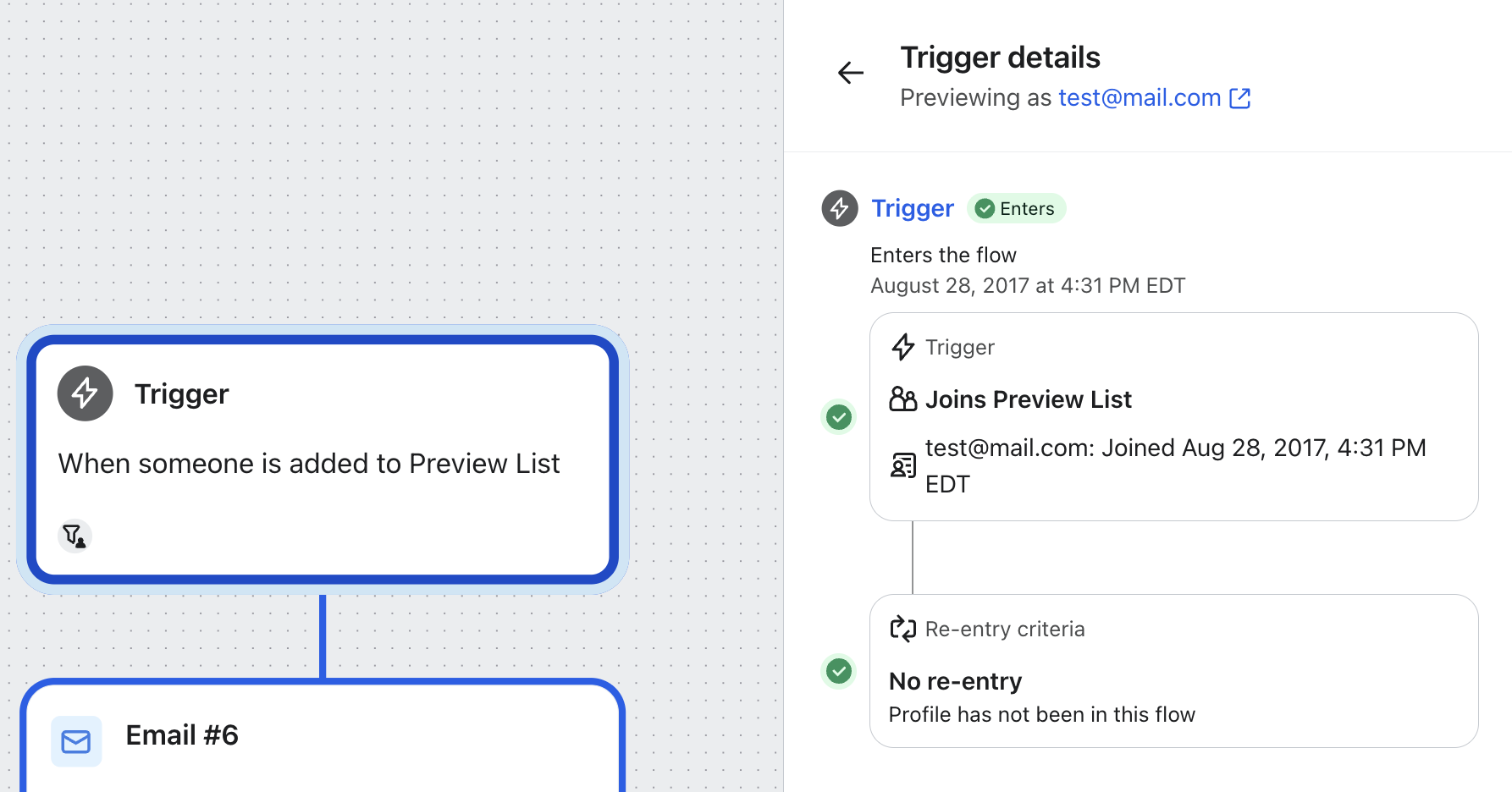This screenshot has height=792, width=1512.
Task: Click the profile card icon beside join date
Action: (902, 465)
